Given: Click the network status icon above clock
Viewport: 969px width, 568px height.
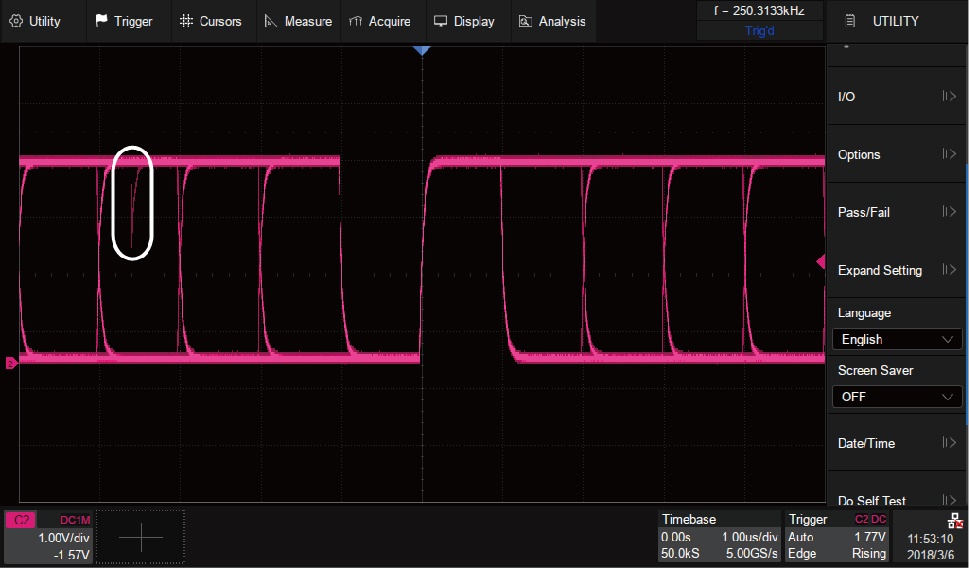Looking at the screenshot, I should pos(955,520).
